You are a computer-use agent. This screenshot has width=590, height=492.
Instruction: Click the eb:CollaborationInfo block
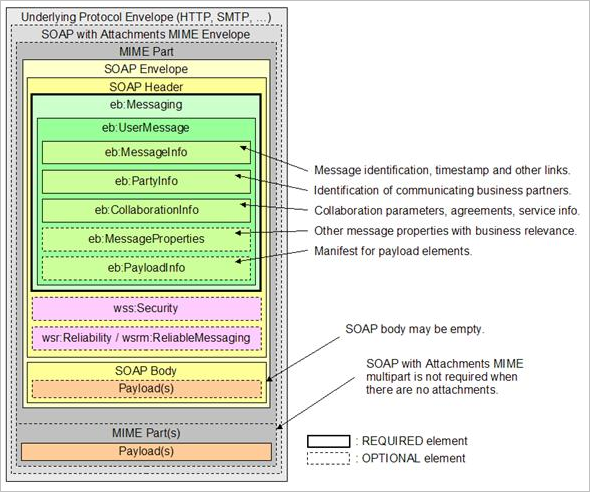146,210
